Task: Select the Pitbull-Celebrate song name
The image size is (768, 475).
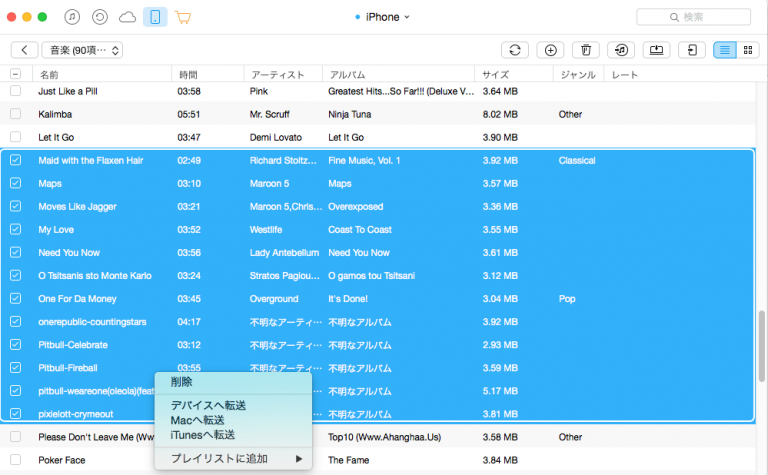Action: pos(73,345)
